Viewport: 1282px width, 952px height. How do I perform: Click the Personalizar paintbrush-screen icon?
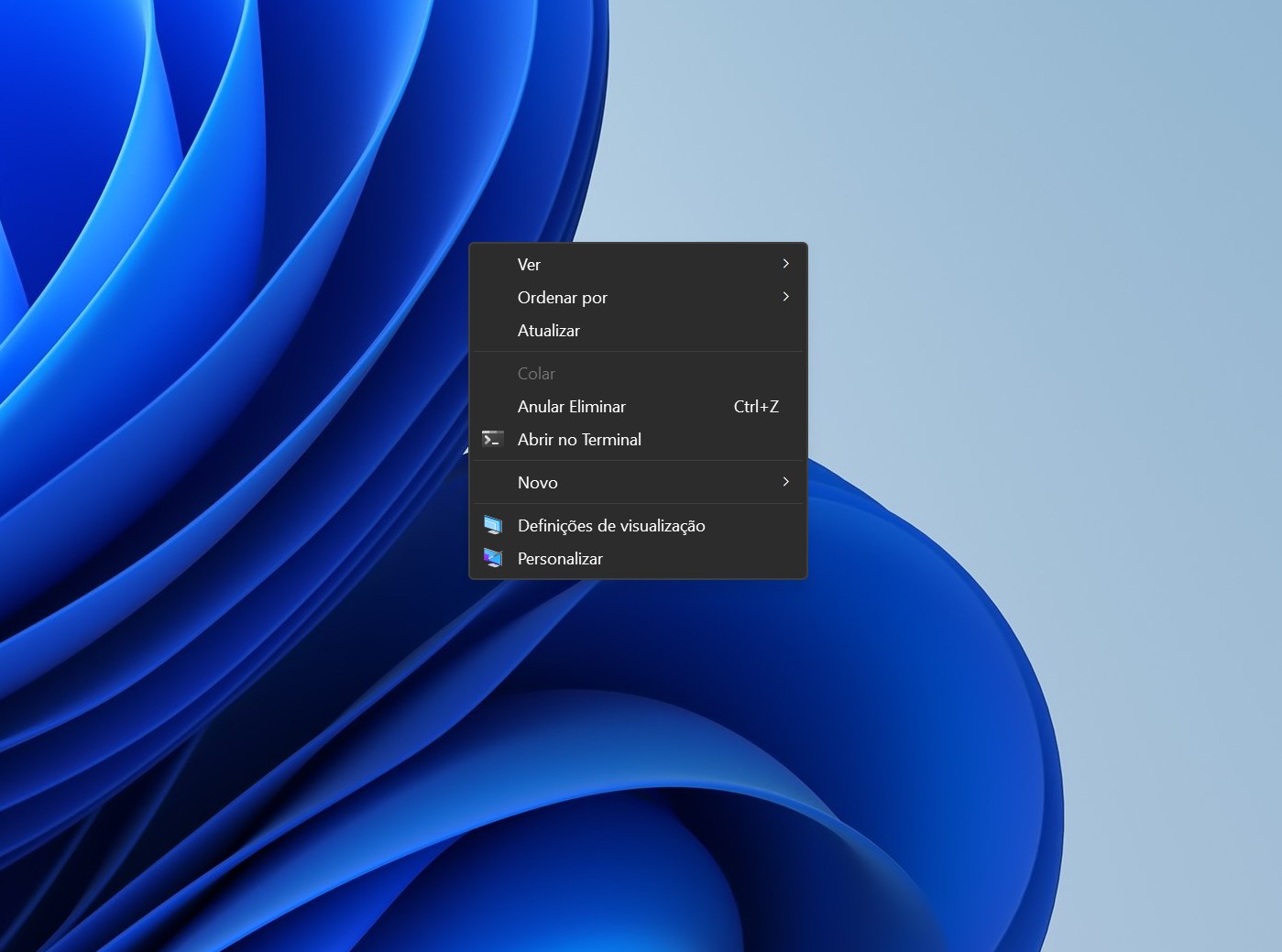coord(492,558)
